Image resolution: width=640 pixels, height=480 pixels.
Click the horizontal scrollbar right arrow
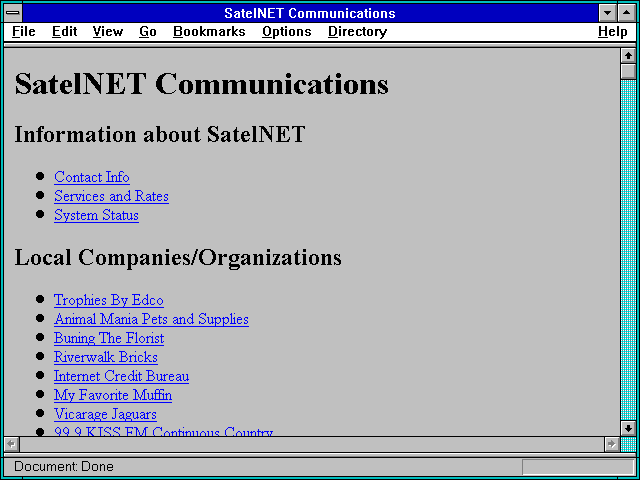point(611,444)
